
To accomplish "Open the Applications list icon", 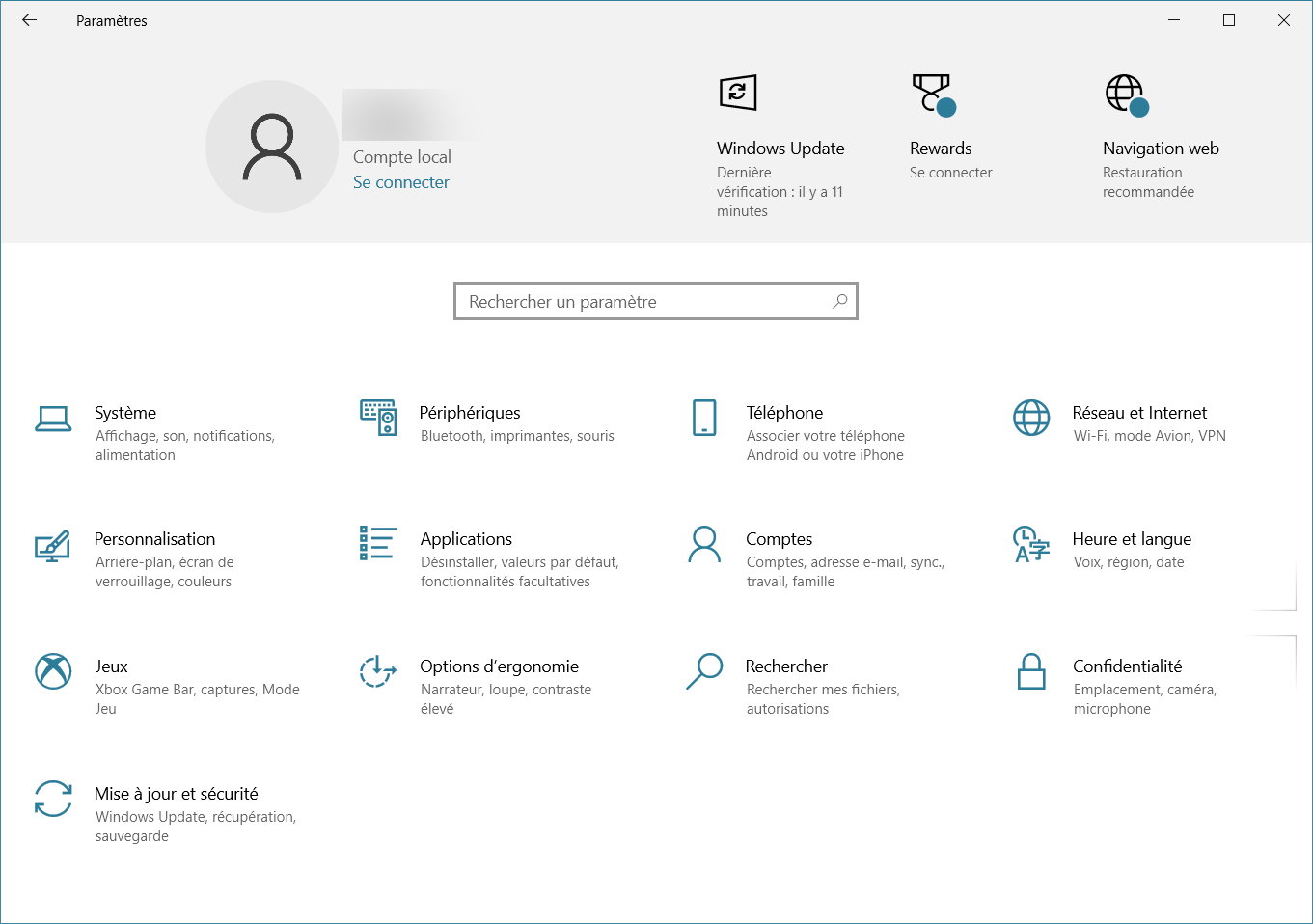I will [378, 543].
